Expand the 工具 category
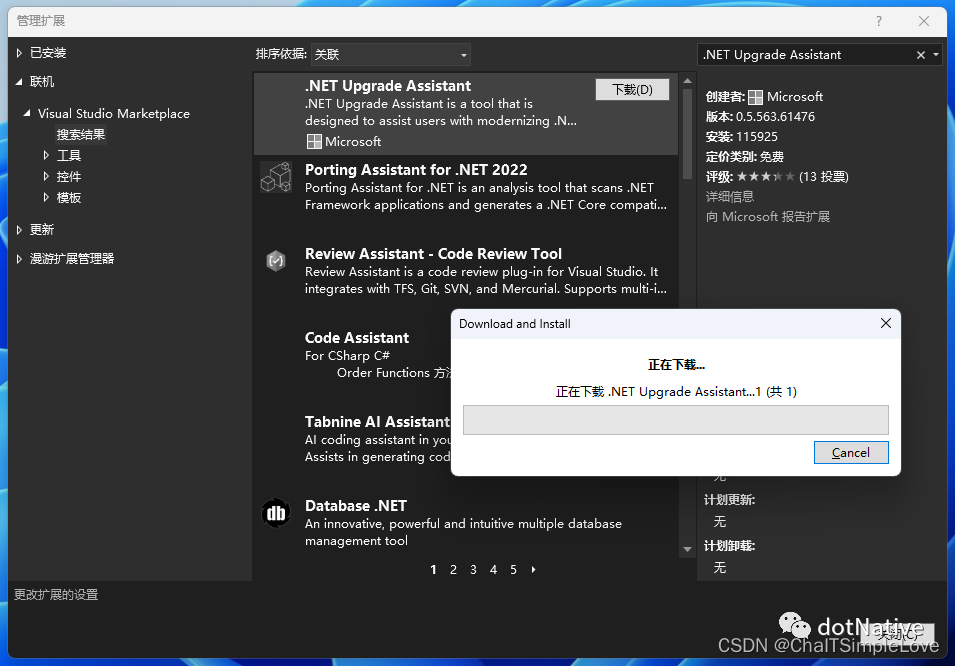This screenshot has width=955, height=666. (x=46, y=156)
